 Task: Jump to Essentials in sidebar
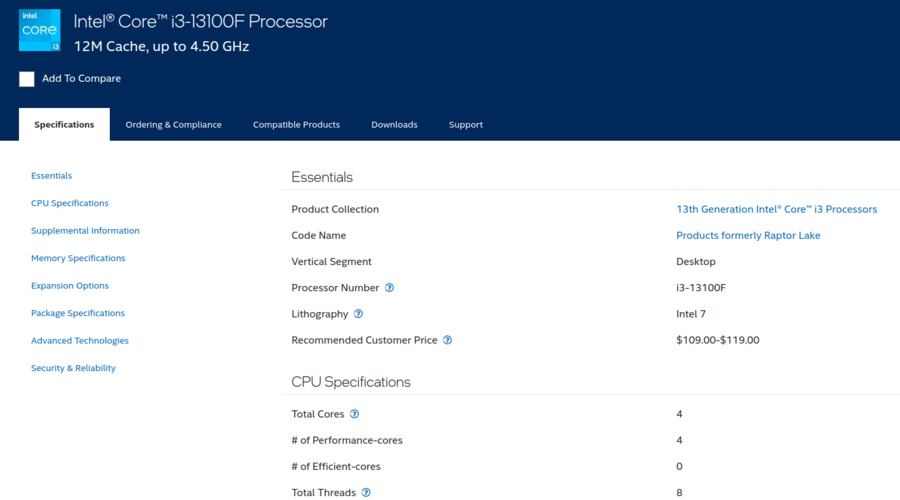click(51, 176)
